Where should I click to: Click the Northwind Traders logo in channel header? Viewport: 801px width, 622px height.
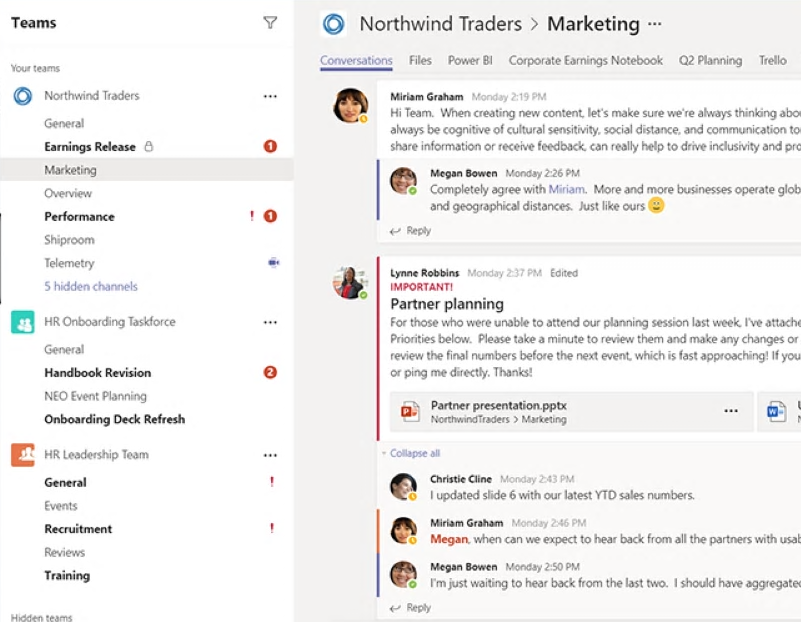click(334, 24)
